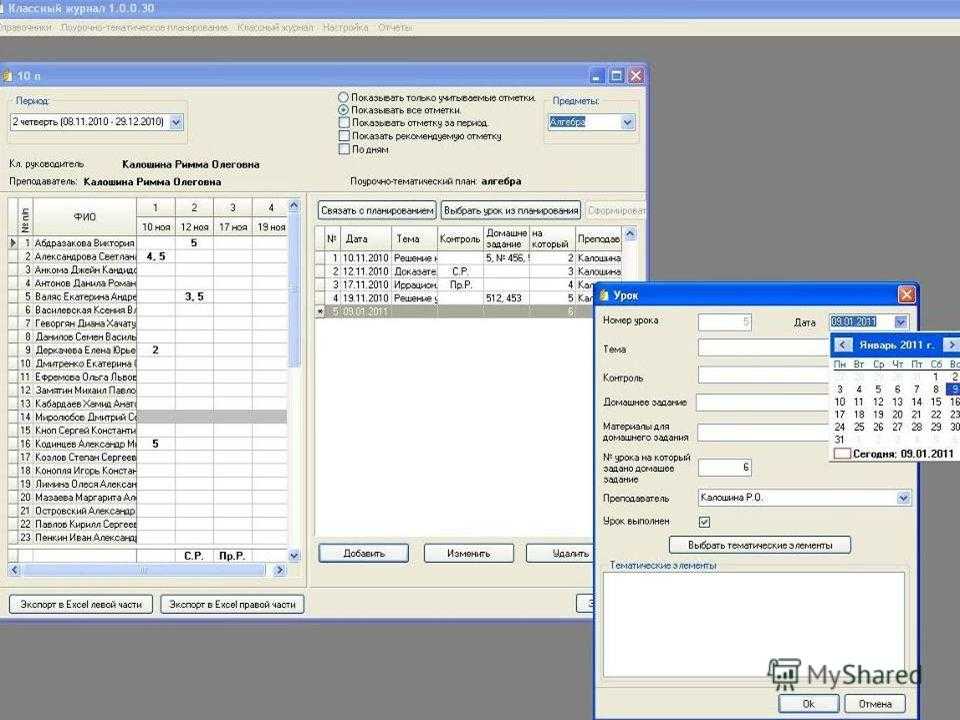Click 'Выбрать тематические элементы' button
Image resolution: width=960 pixels, height=720 pixels.
[760, 545]
